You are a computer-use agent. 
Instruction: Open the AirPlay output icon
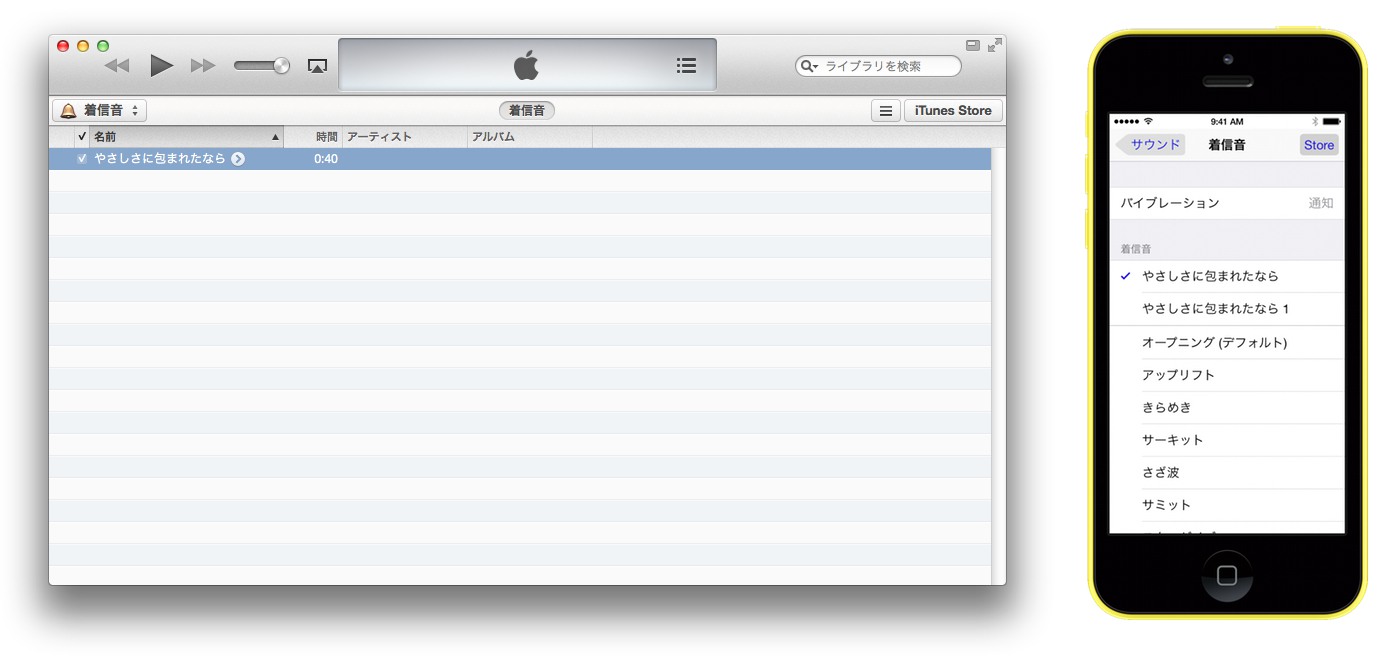click(317, 66)
